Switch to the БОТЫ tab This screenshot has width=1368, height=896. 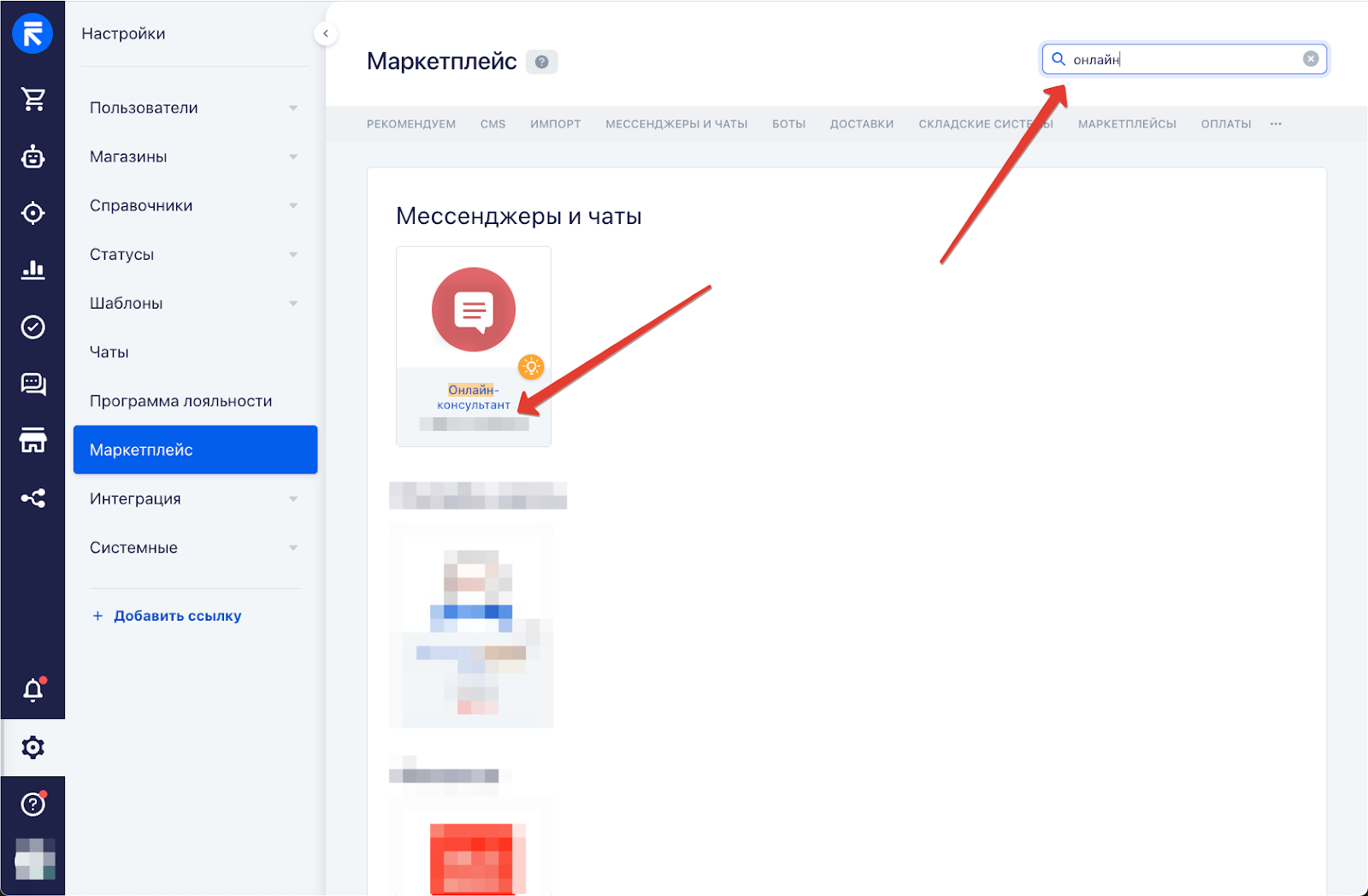tap(788, 123)
